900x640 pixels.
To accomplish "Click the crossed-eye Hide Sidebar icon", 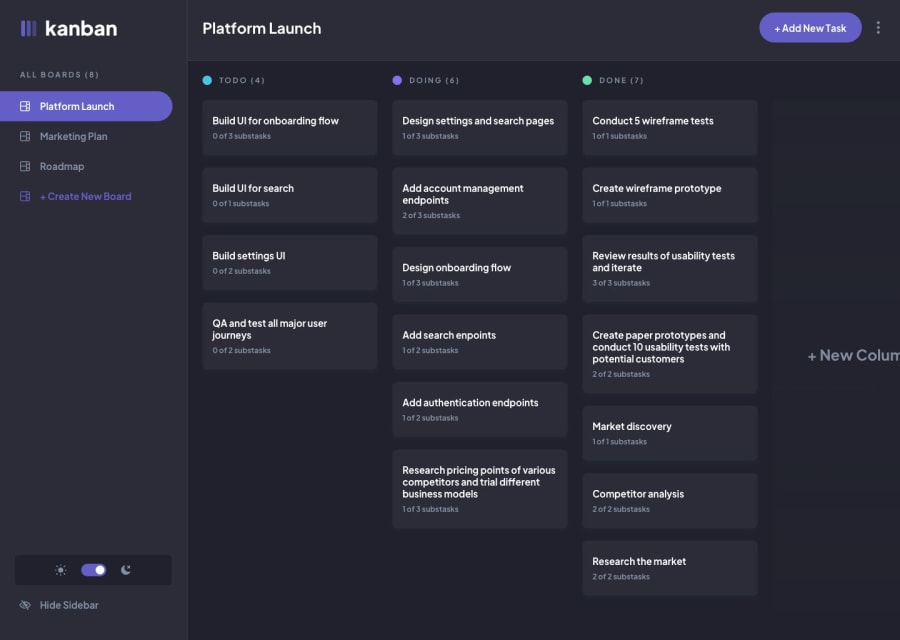I will click(x=25, y=605).
